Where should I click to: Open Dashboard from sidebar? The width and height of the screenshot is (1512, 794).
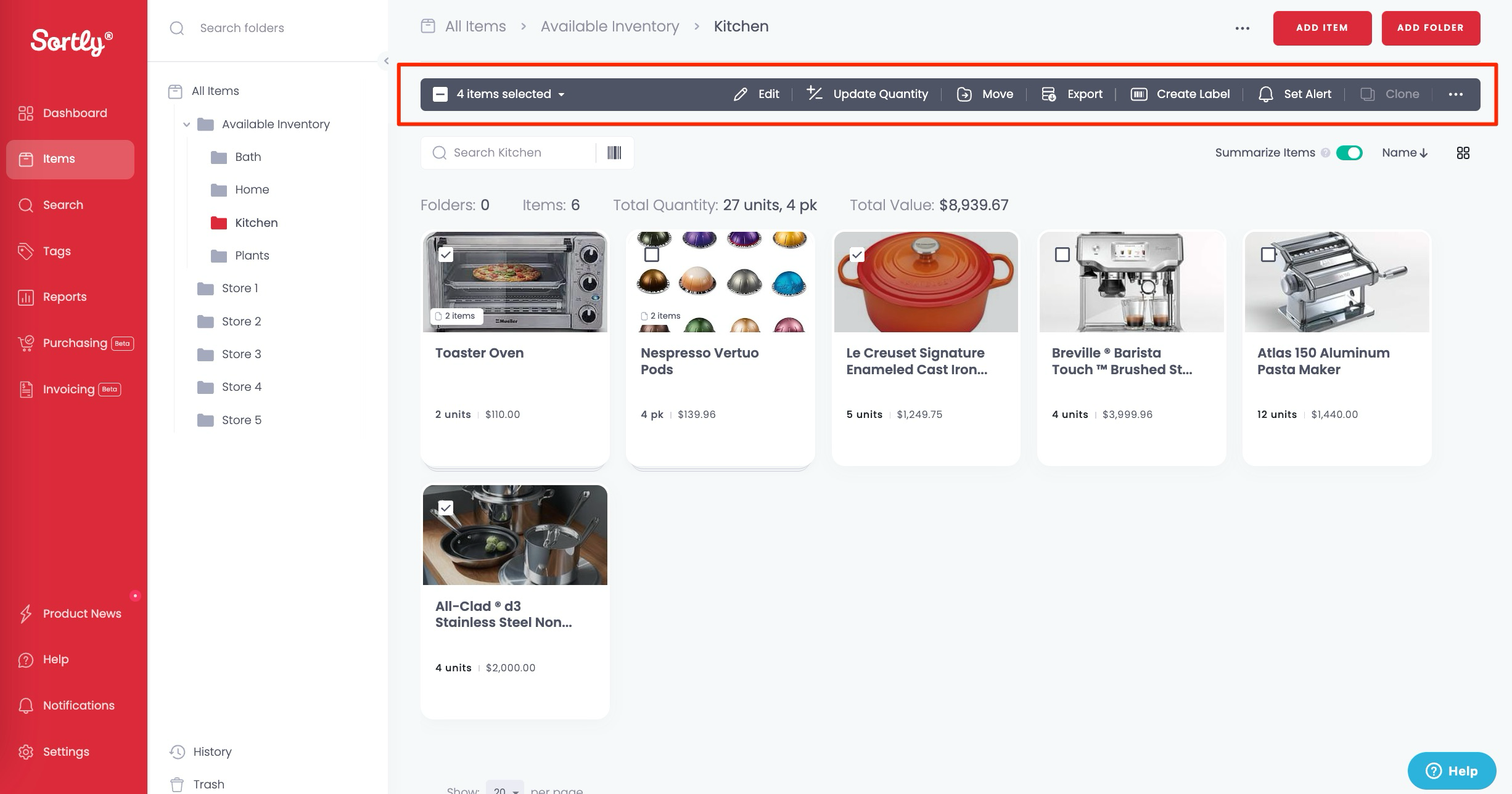(x=63, y=113)
